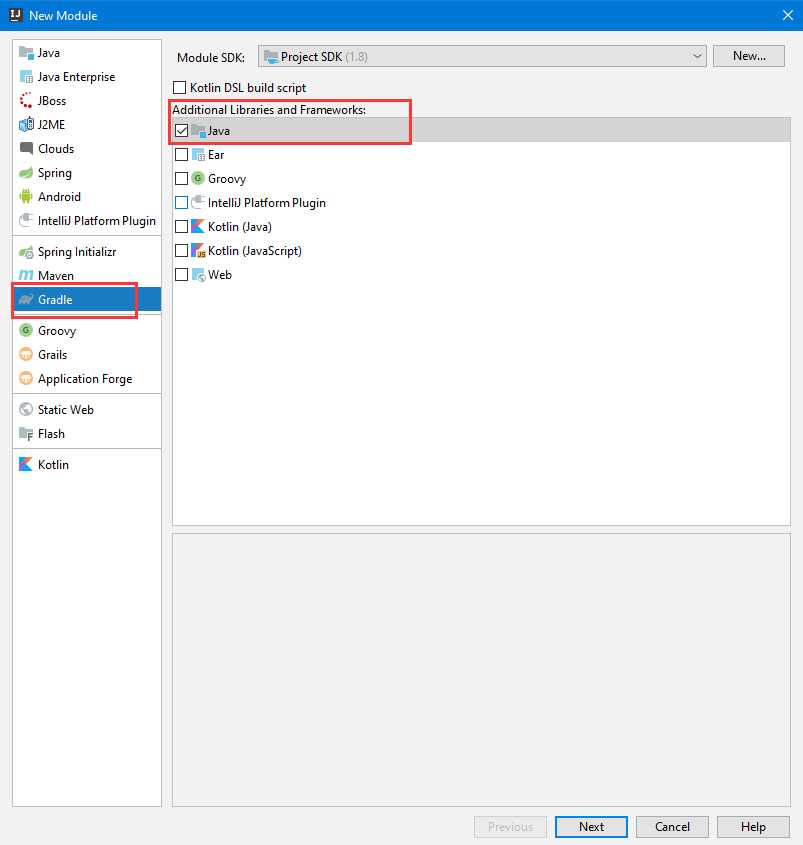The height and width of the screenshot is (845, 803).
Task: Click the 'Clouds' module type label
Action: point(56,149)
